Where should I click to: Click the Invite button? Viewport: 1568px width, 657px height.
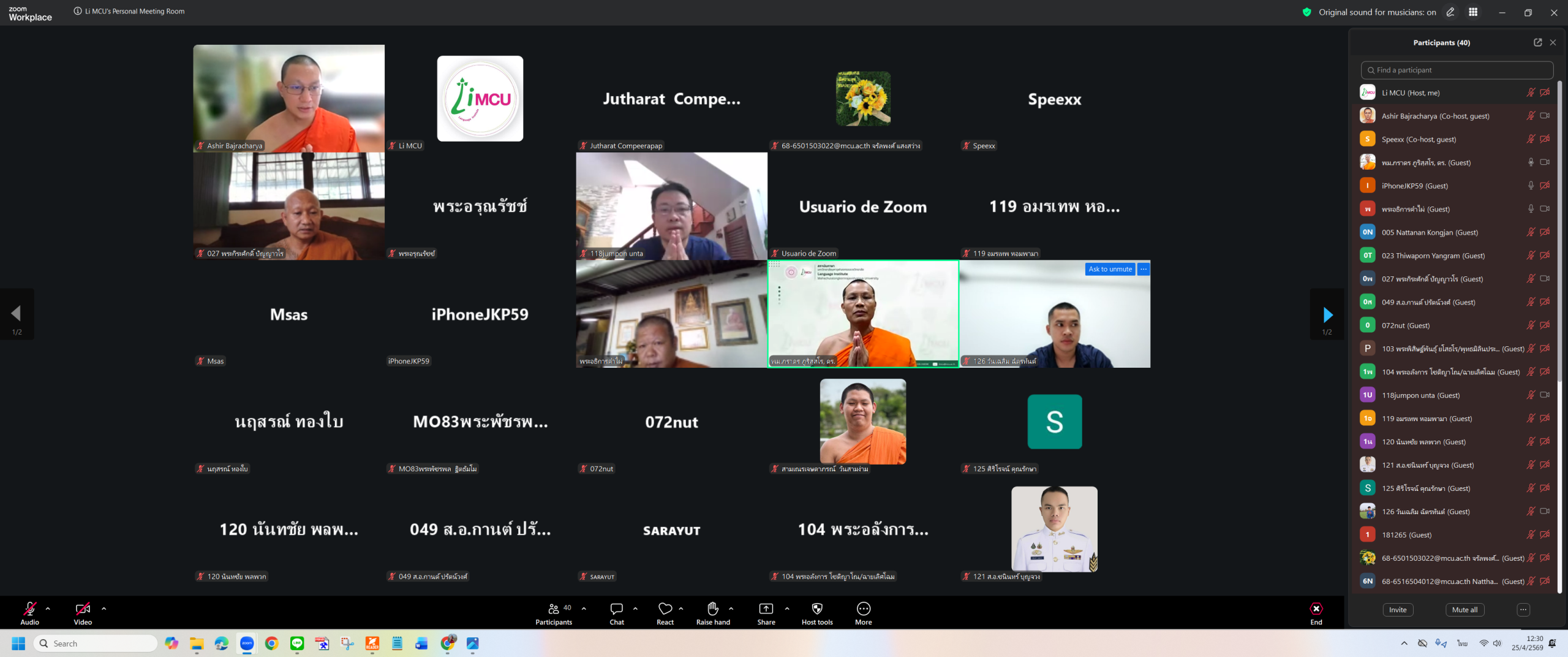(x=1398, y=610)
